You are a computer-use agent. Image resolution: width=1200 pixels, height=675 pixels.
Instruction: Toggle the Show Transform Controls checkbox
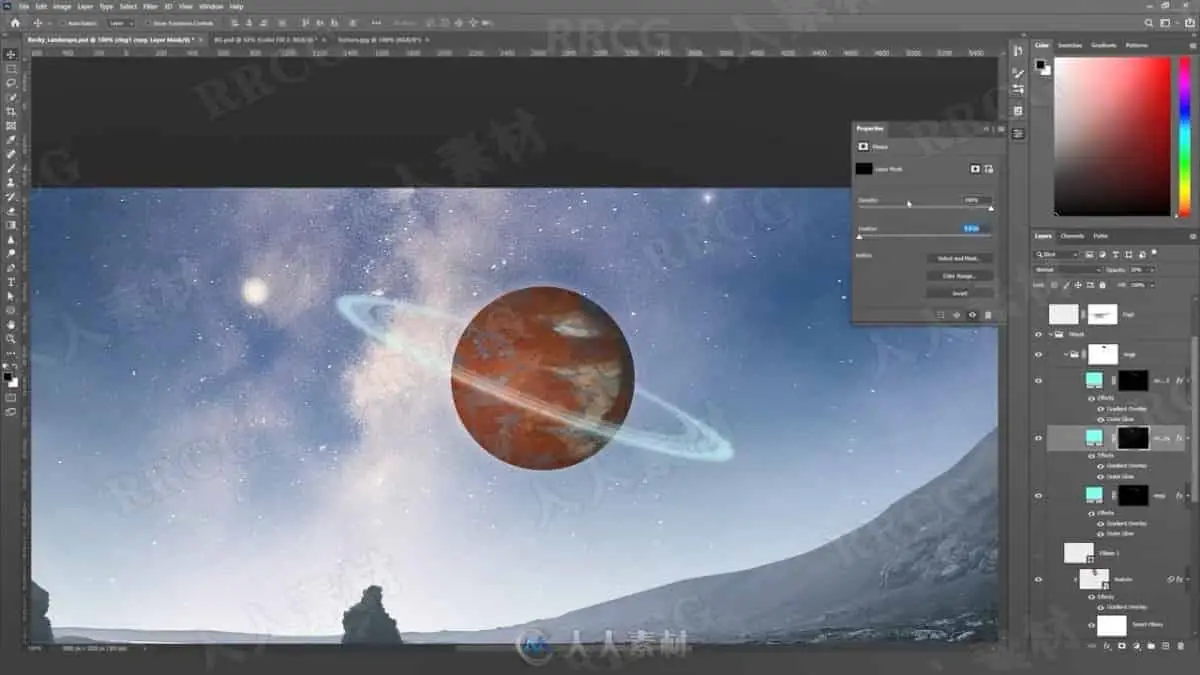click(x=147, y=22)
